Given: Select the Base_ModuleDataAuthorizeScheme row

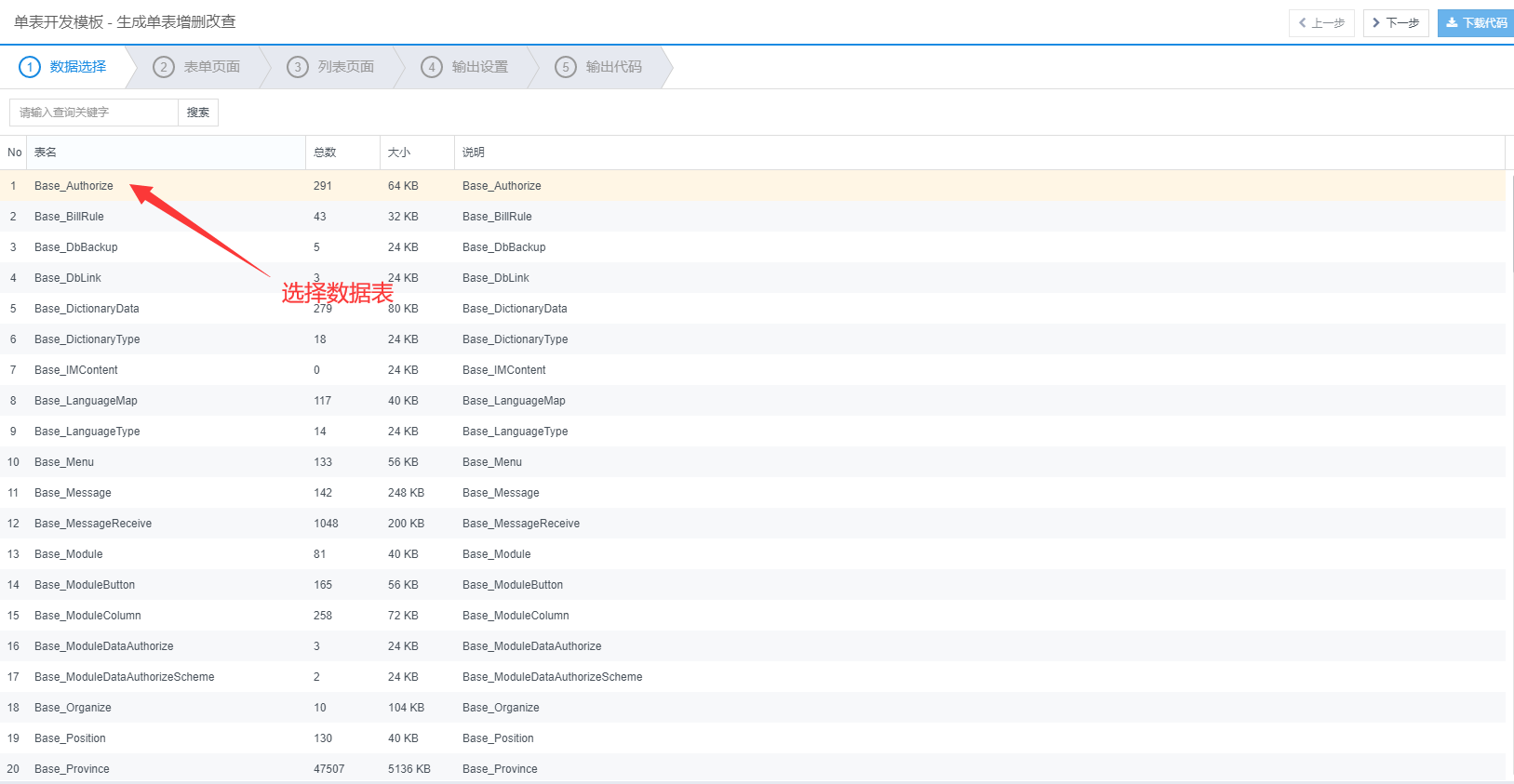Looking at the screenshot, I should click(x=124, y=677).
